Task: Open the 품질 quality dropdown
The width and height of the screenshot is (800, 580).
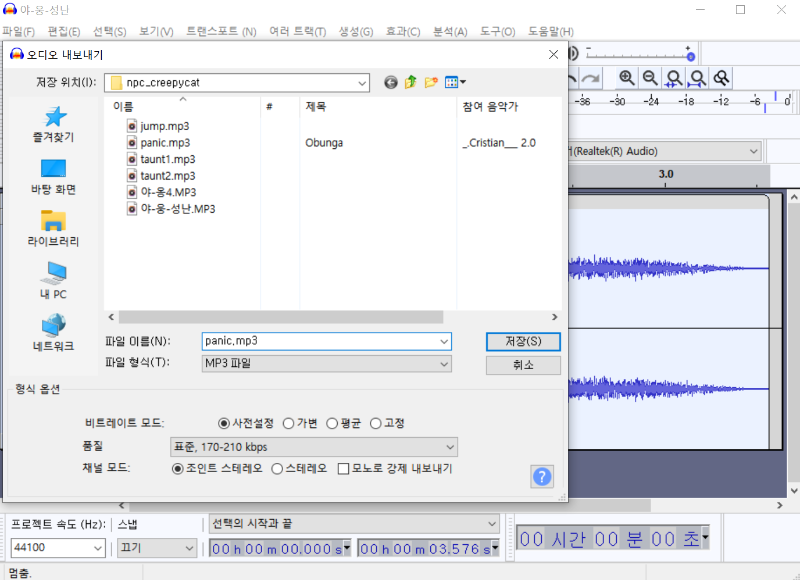Action: point(314,447)
